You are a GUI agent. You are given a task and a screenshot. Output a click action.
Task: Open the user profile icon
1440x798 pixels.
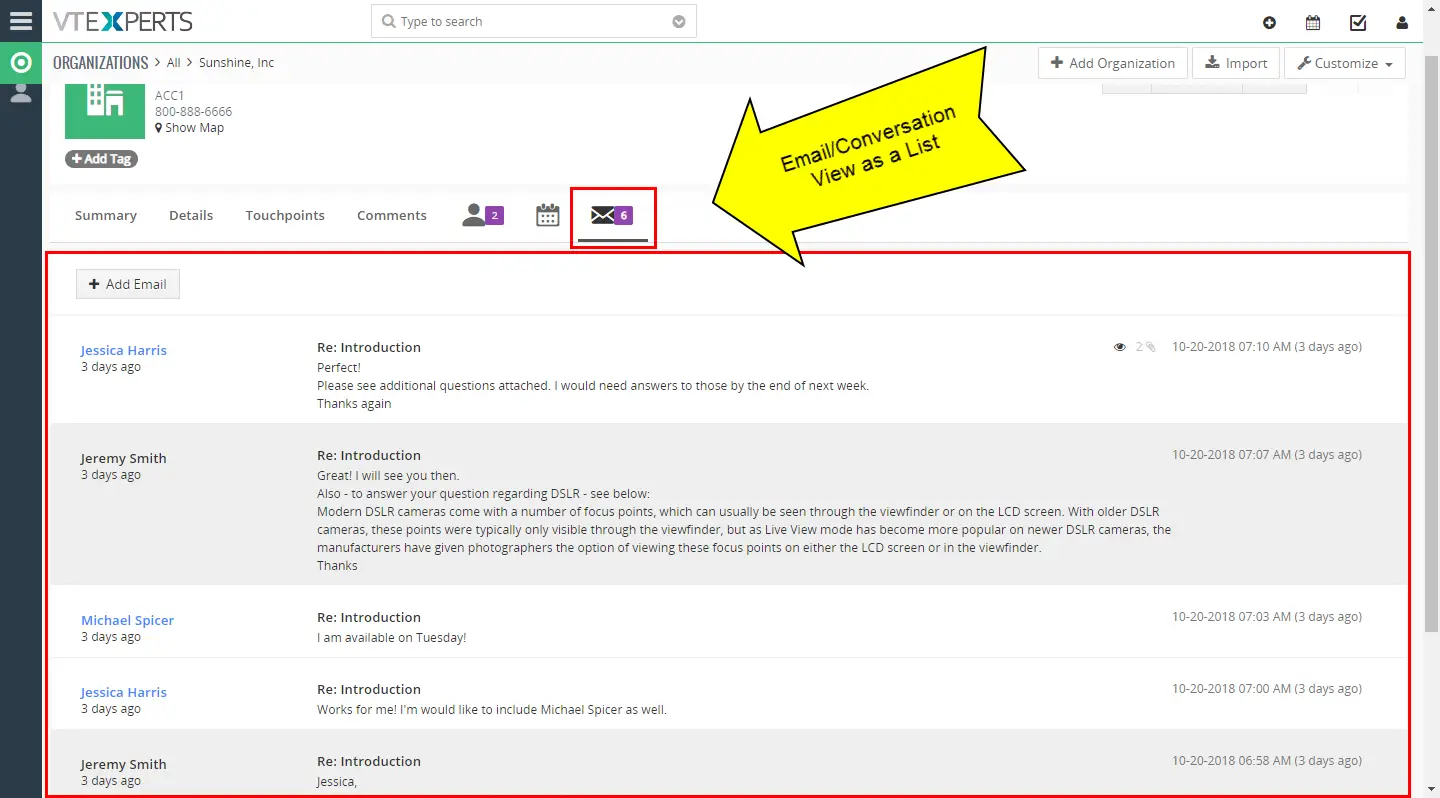(x=1401, y=23)
